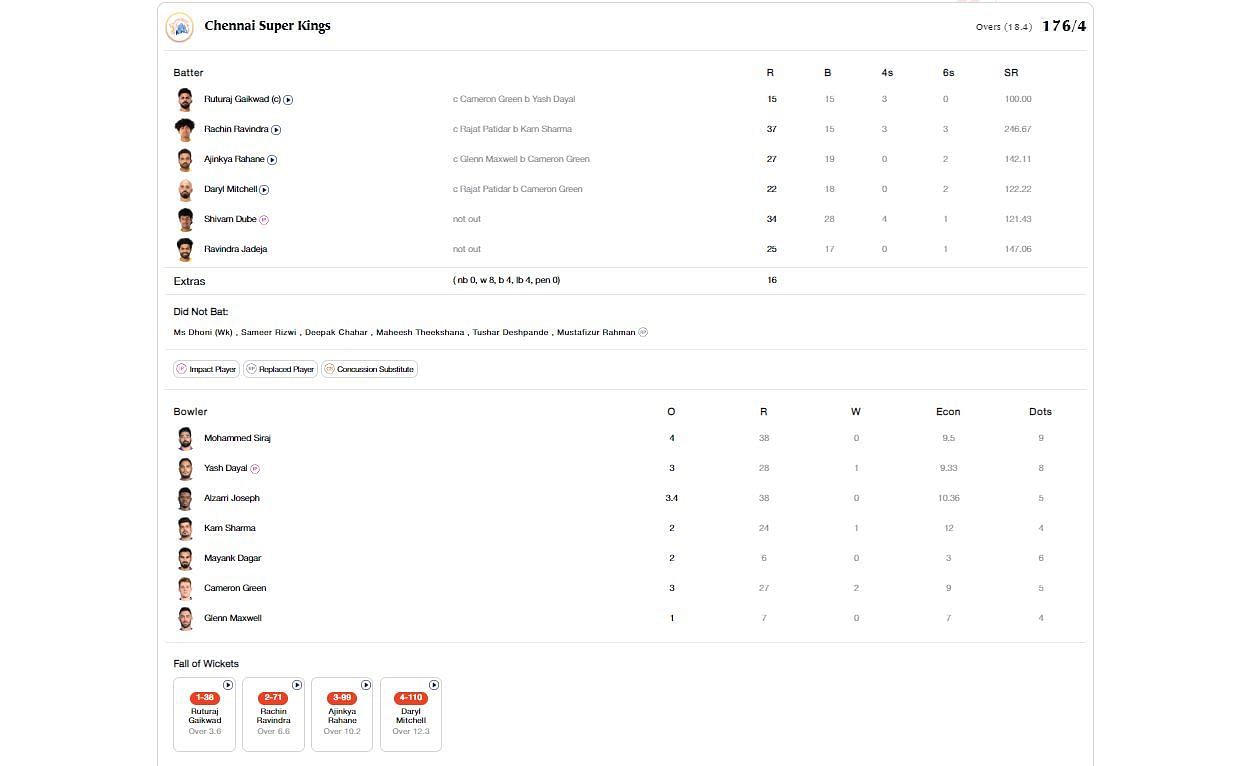Click Yash Dayal's bowler avatar
The width and height of the screenshot is (1252, 766).
coord(185,468)
